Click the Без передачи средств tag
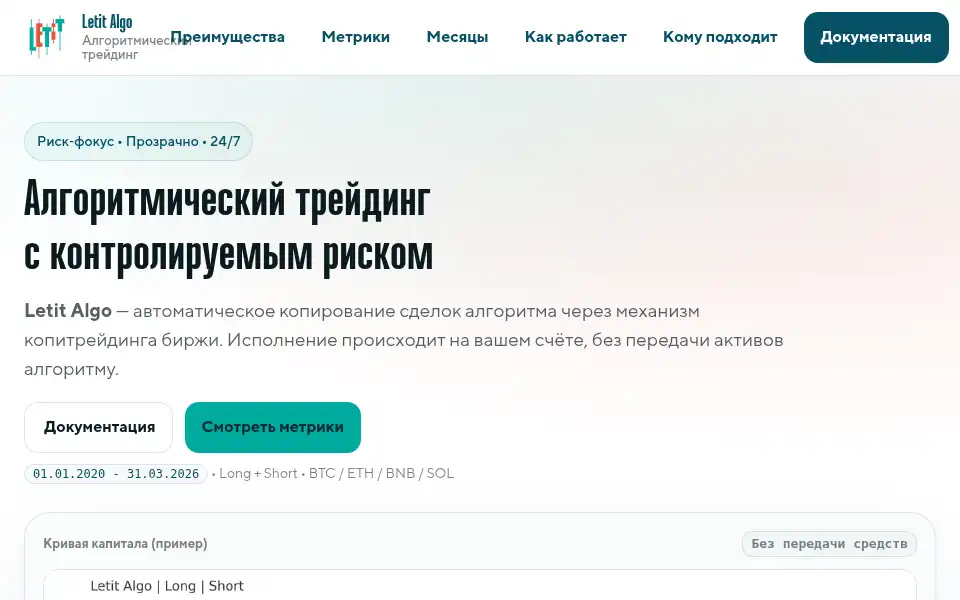The image size is (960, 600). tap(829, 544)
